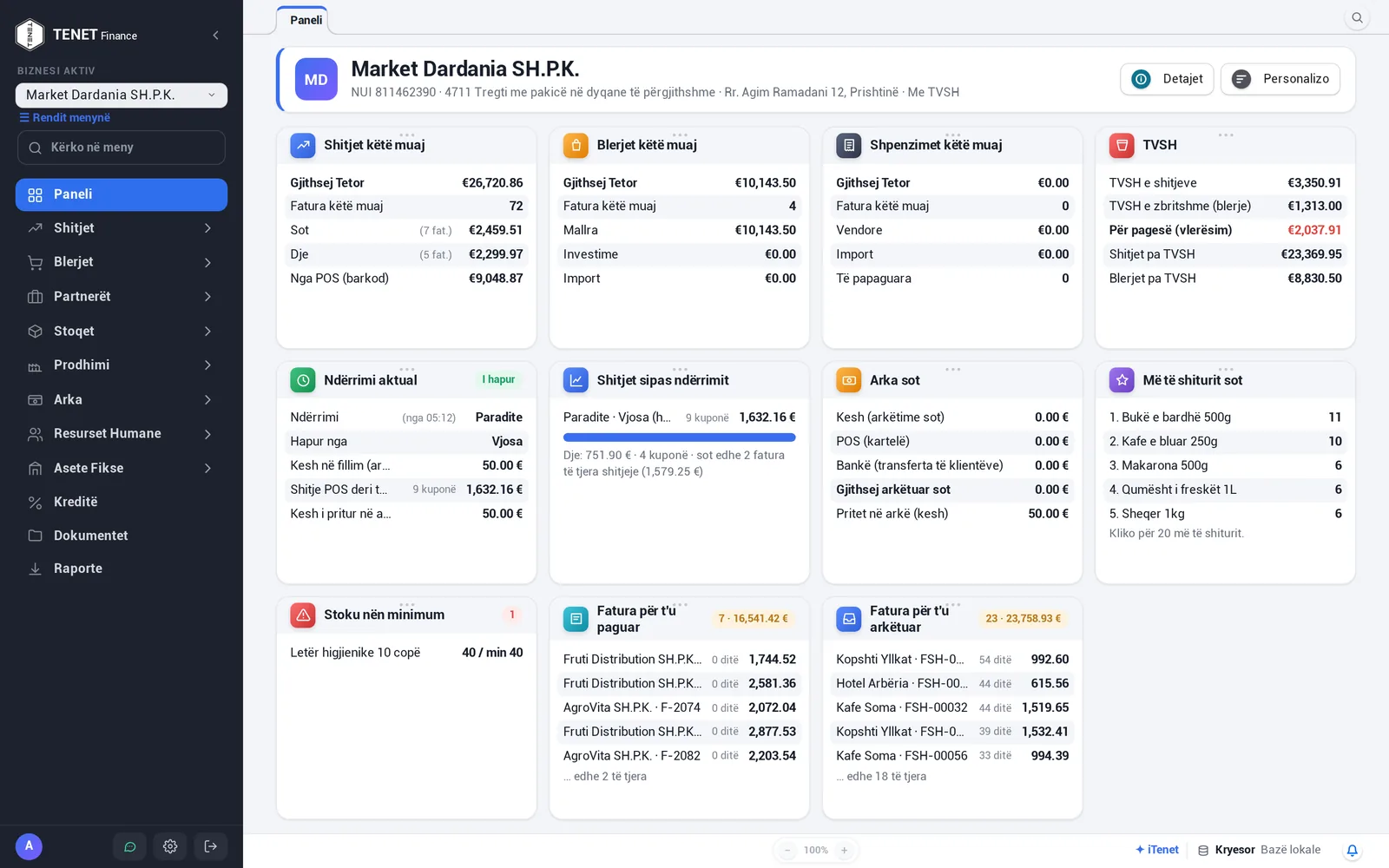Click the I hapur shift status badge
The height and width of the screenshot is (868, 1389).
(498, 379)
